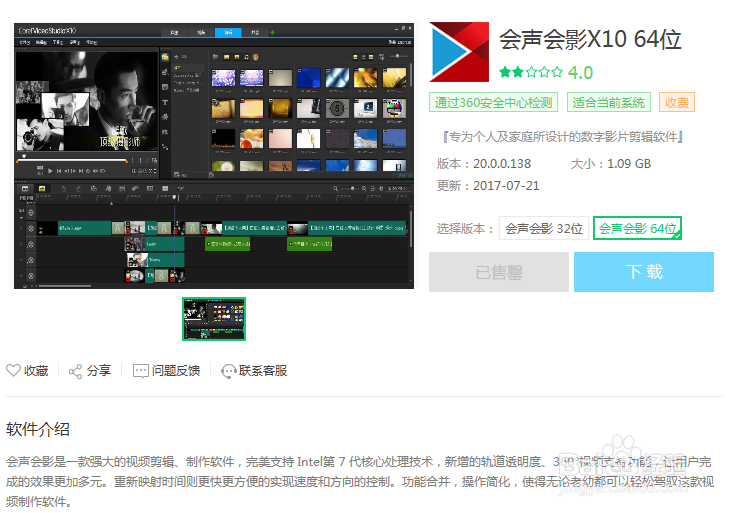729x513 pixels.
Task: Click the red and blue play-arrow app logo
Action: 459,52
